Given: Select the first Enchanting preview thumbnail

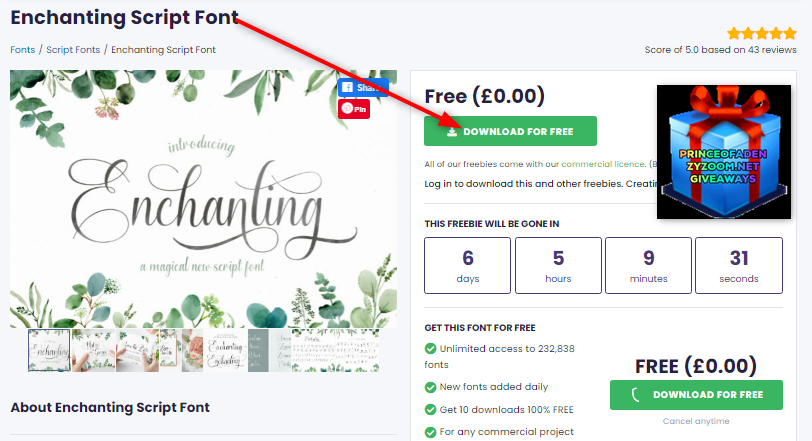Looking at the screenshot, I should 49,350.
